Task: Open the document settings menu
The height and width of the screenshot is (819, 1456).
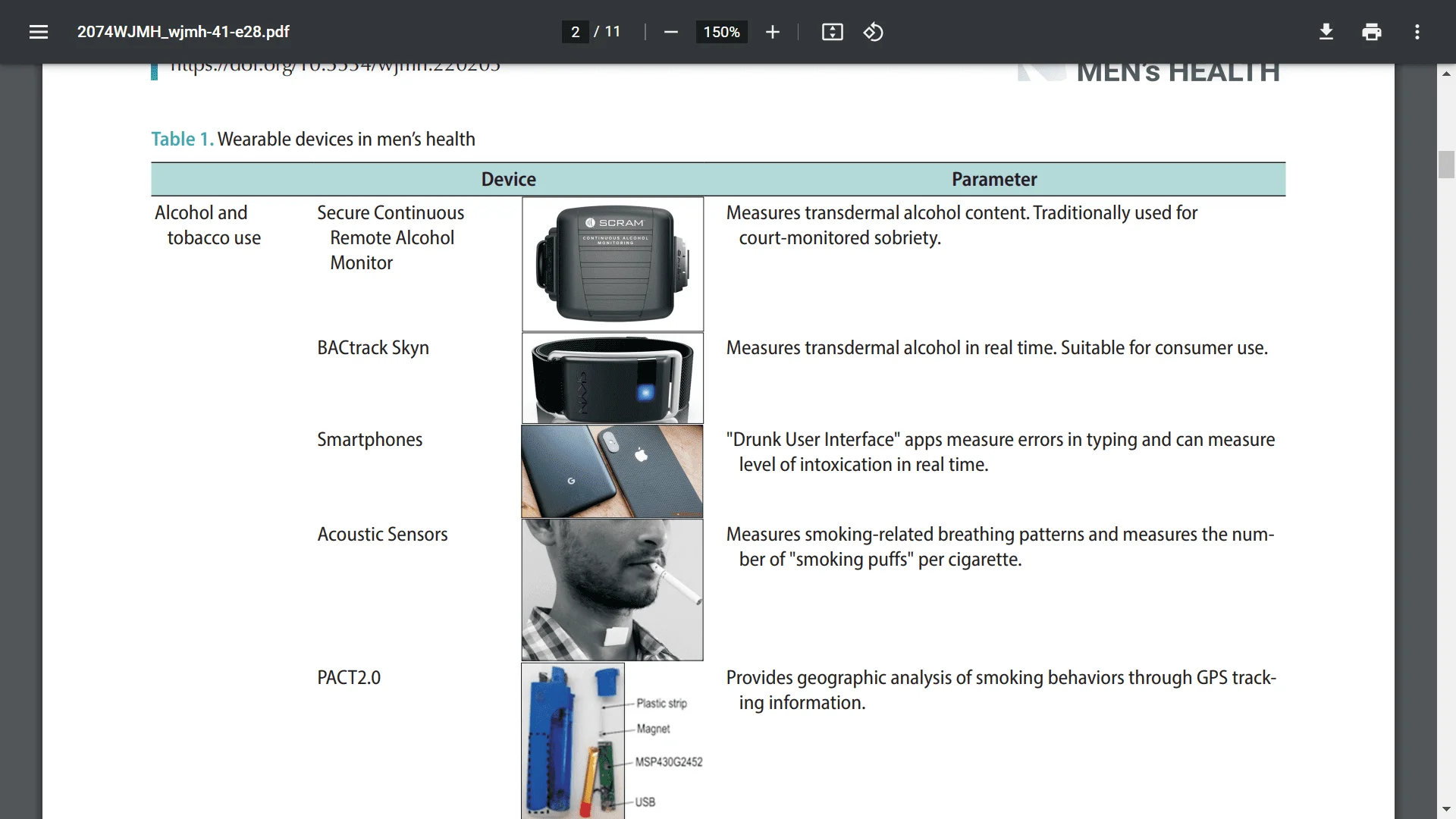Action: click(1417, 31)
